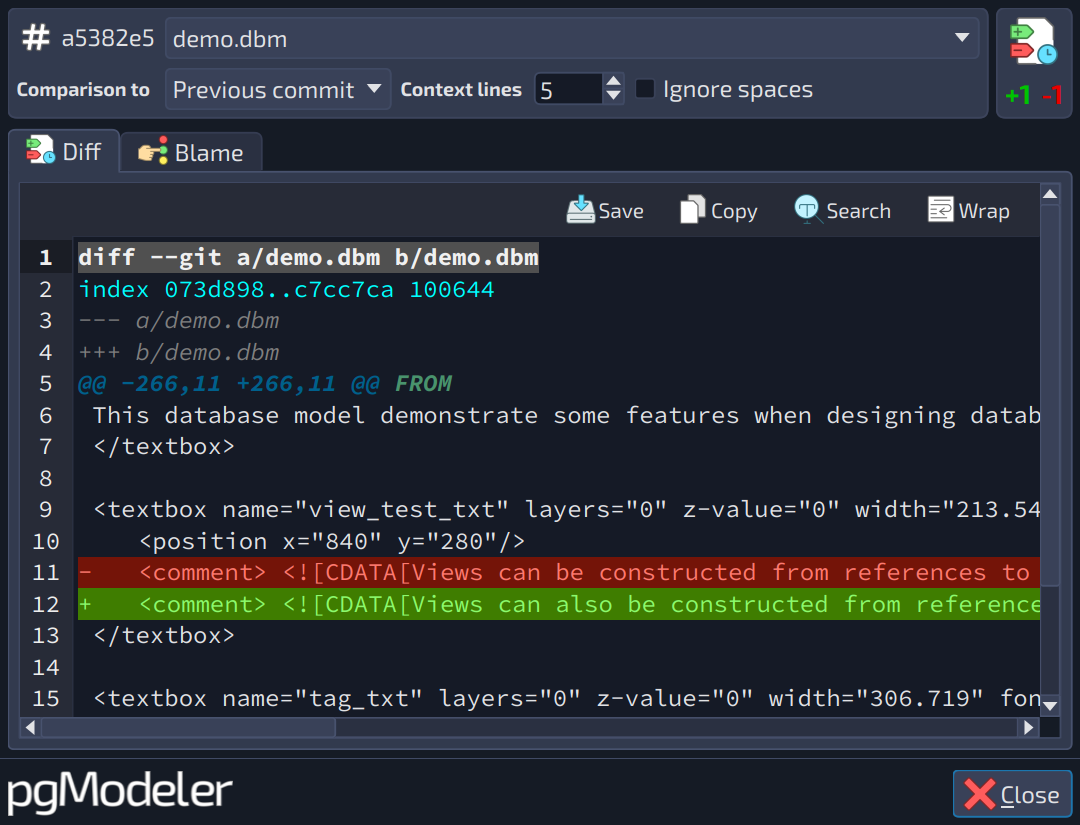Click the '--- a/demo.dbm' line

tap(178, 321)
